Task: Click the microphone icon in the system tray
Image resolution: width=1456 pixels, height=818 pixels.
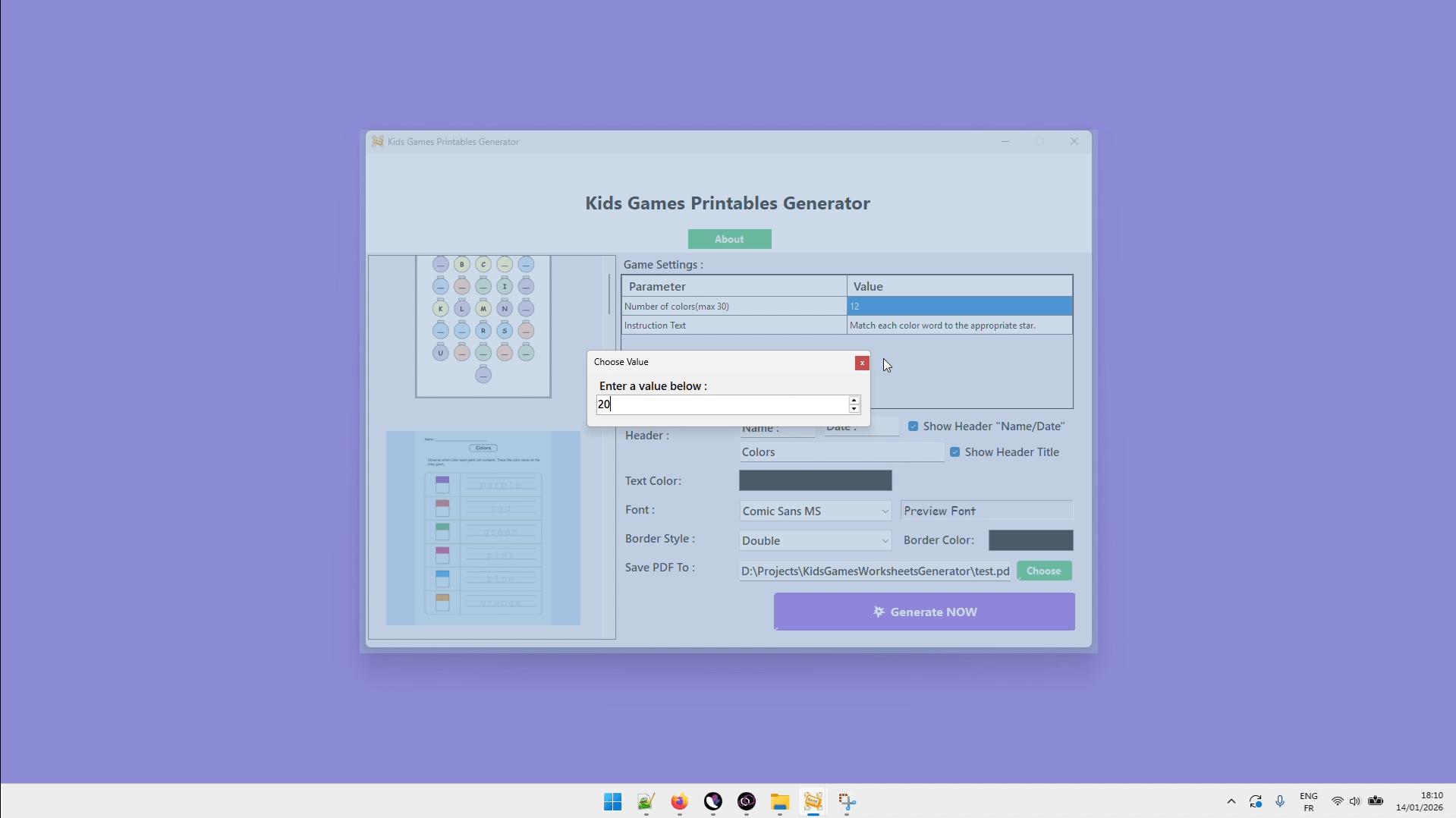Action: tap(1280, 801)
